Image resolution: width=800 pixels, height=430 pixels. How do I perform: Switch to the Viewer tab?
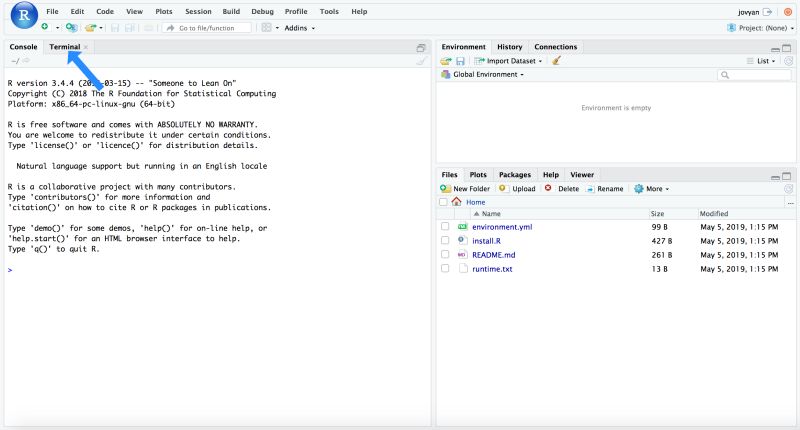[582, 174]
